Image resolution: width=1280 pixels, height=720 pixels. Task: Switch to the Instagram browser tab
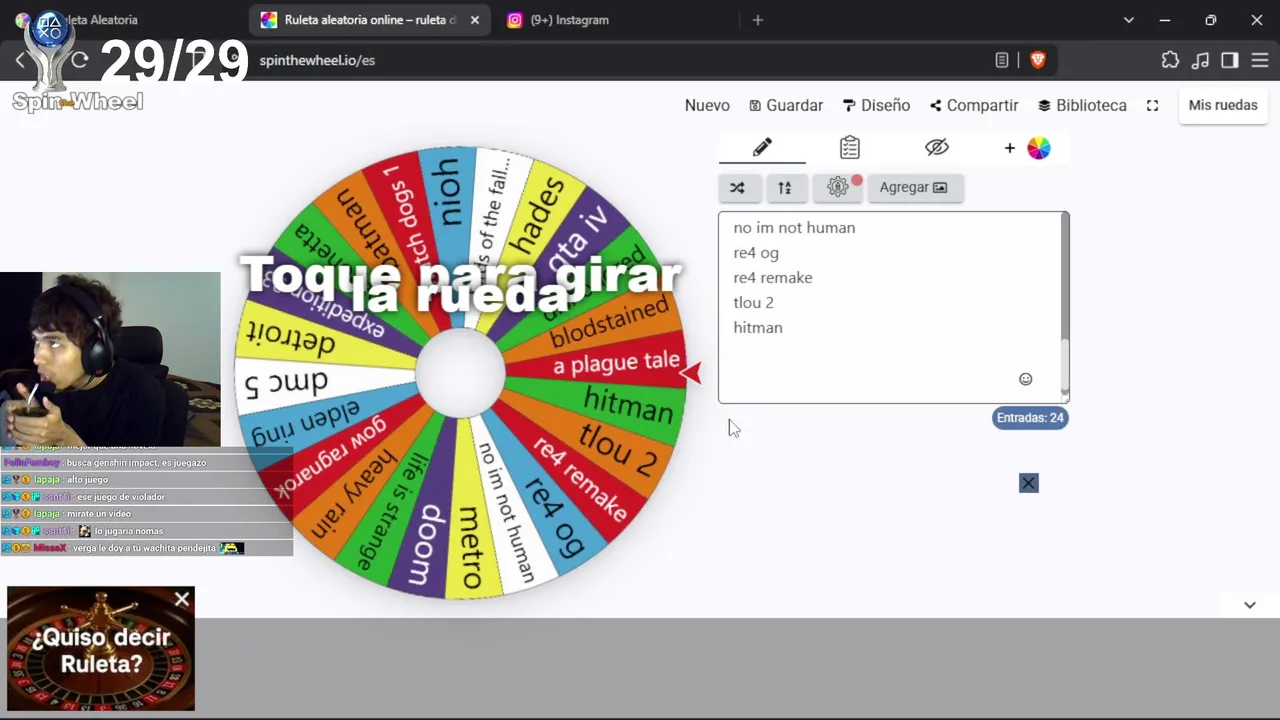(569, 20)
